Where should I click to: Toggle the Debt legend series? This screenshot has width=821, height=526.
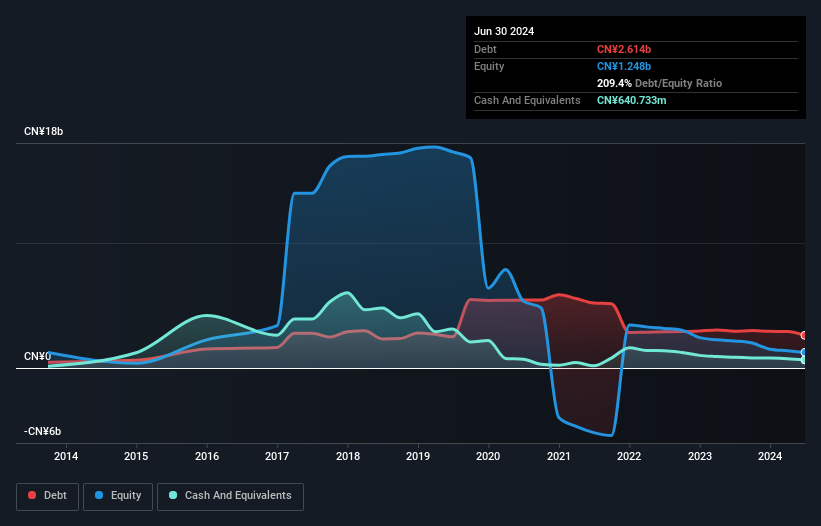pyautogui.click(x=48, y=495)
